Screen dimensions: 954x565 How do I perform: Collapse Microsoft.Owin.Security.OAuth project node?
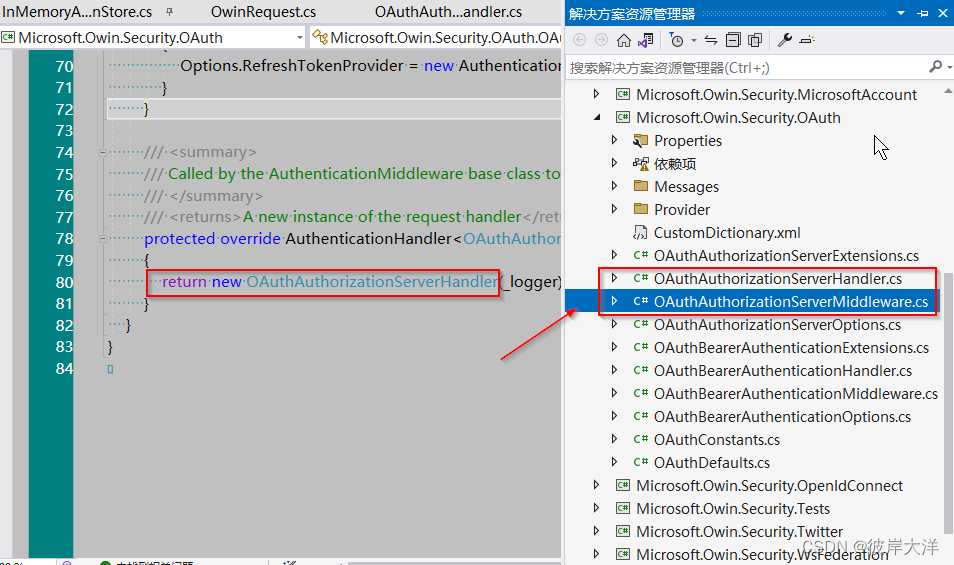point(597,117)
